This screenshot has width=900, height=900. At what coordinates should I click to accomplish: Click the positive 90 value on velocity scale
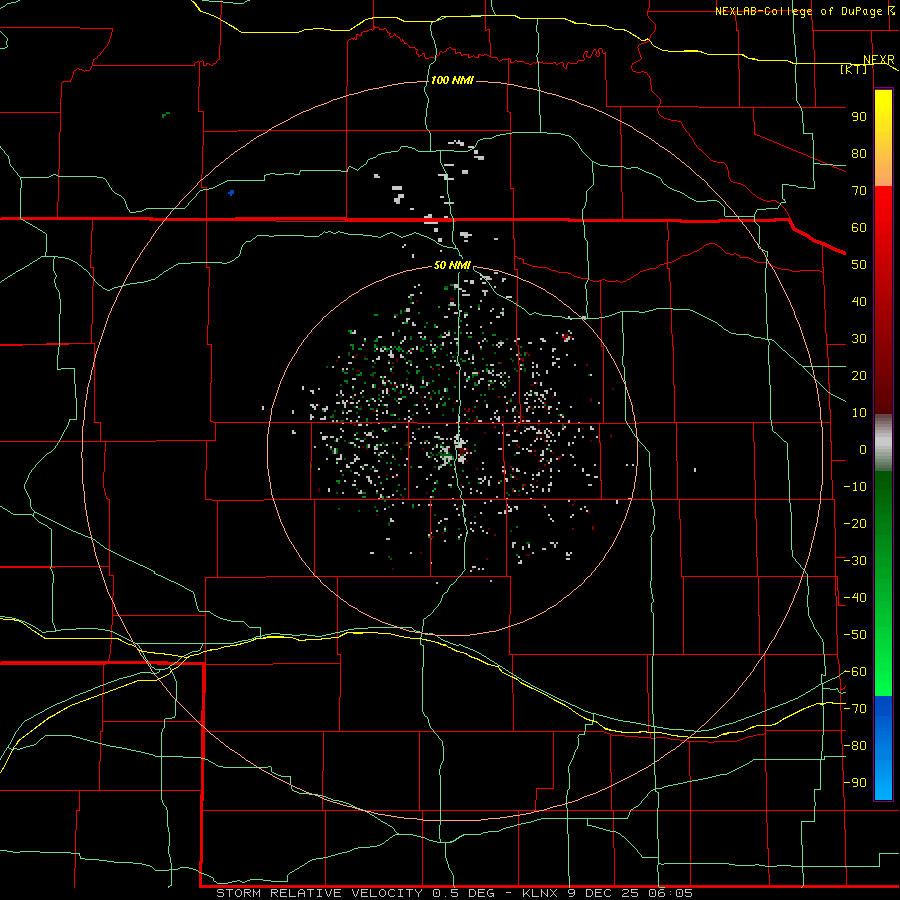click(x=859, y=117)
